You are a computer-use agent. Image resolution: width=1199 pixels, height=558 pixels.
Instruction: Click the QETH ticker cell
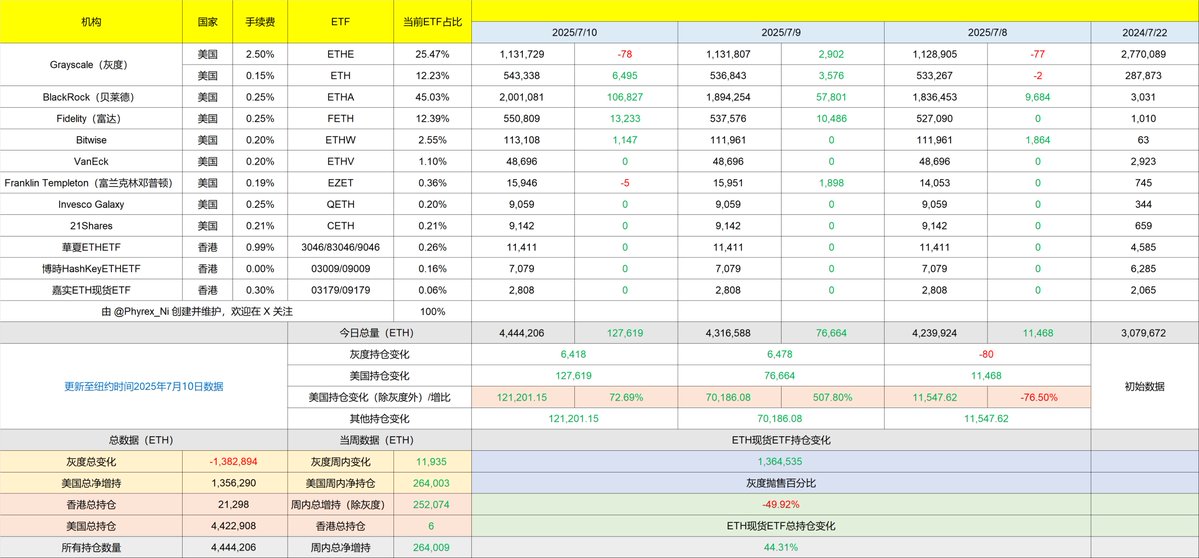(x=341, y=204)
